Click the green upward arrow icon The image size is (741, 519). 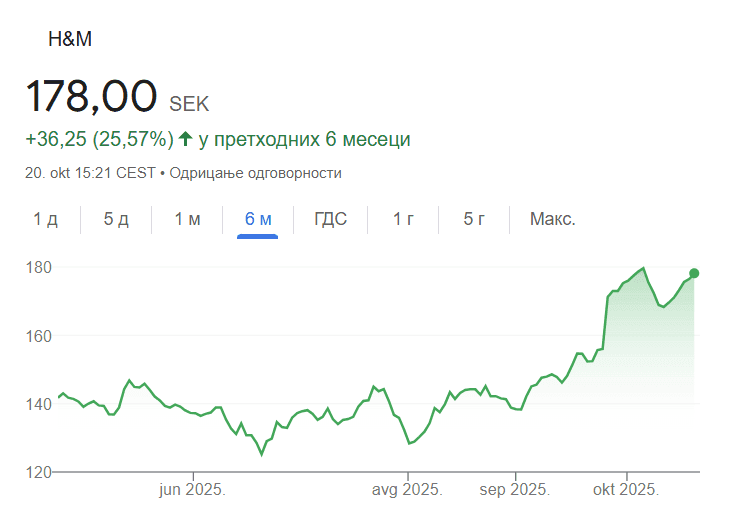[x=185, y=138]
